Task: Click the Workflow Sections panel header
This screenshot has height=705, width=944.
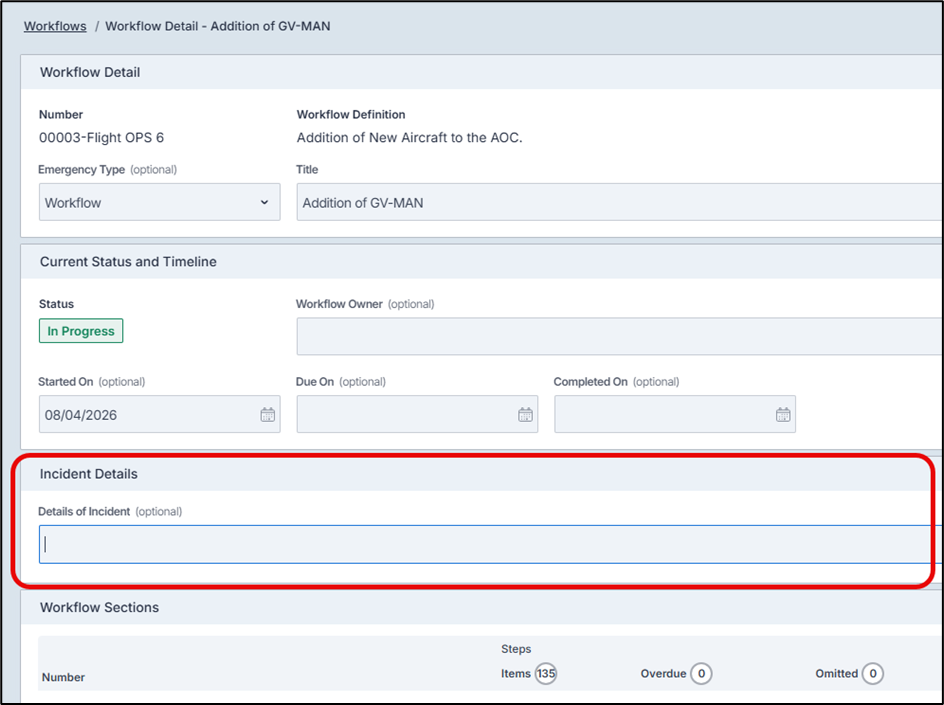Action: [99, 608]
